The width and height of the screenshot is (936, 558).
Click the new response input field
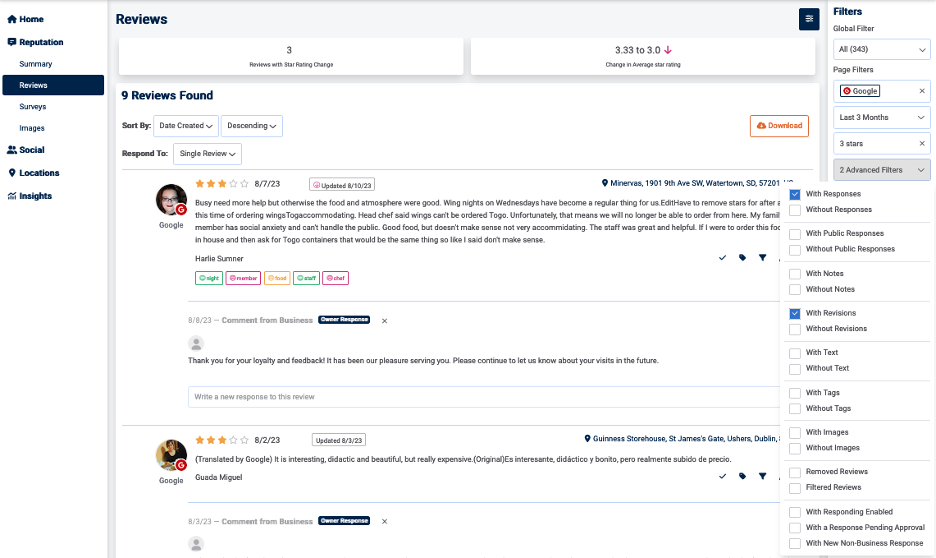484,397
